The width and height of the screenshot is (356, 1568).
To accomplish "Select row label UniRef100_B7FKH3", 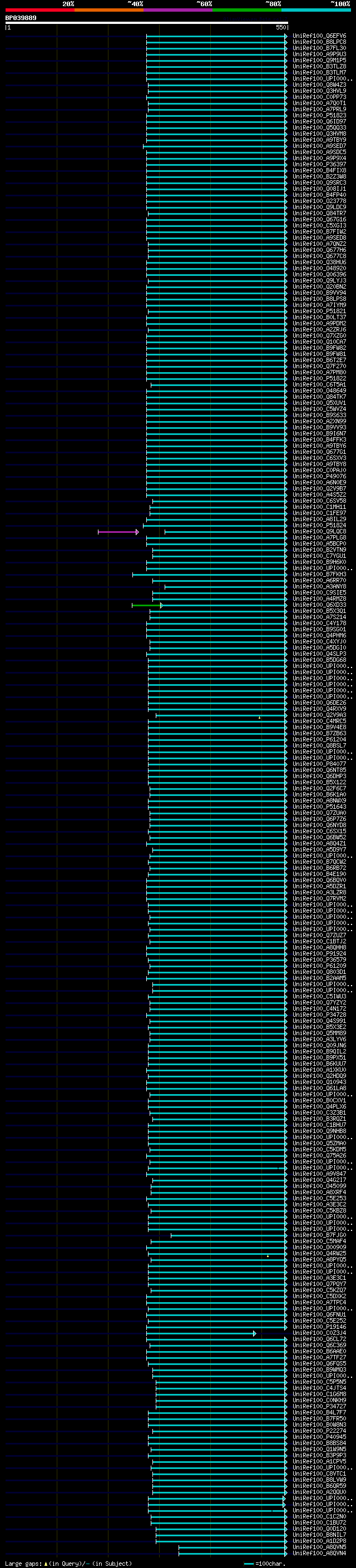I will 319,574.
